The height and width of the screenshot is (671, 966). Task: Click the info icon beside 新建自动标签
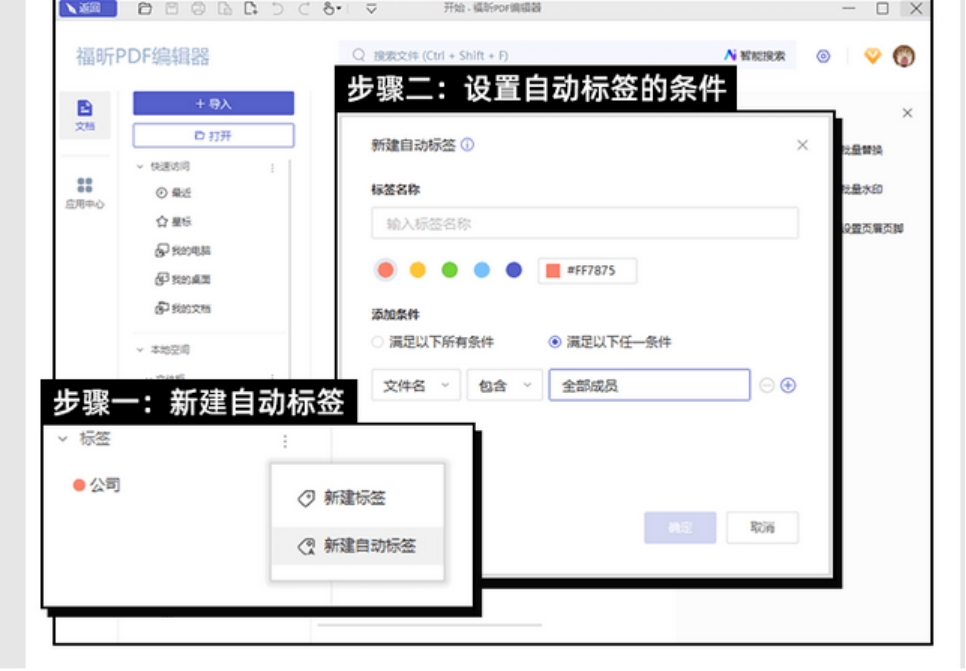tap(467, 145)
